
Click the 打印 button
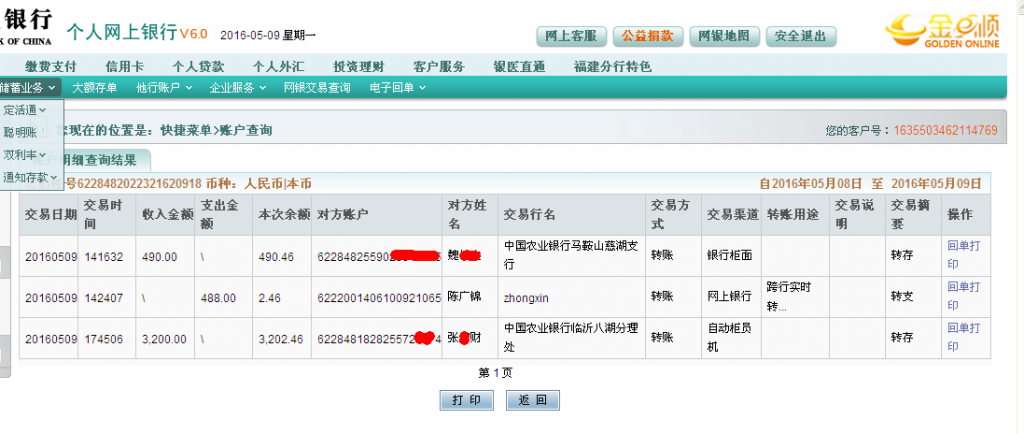point(466,400)
